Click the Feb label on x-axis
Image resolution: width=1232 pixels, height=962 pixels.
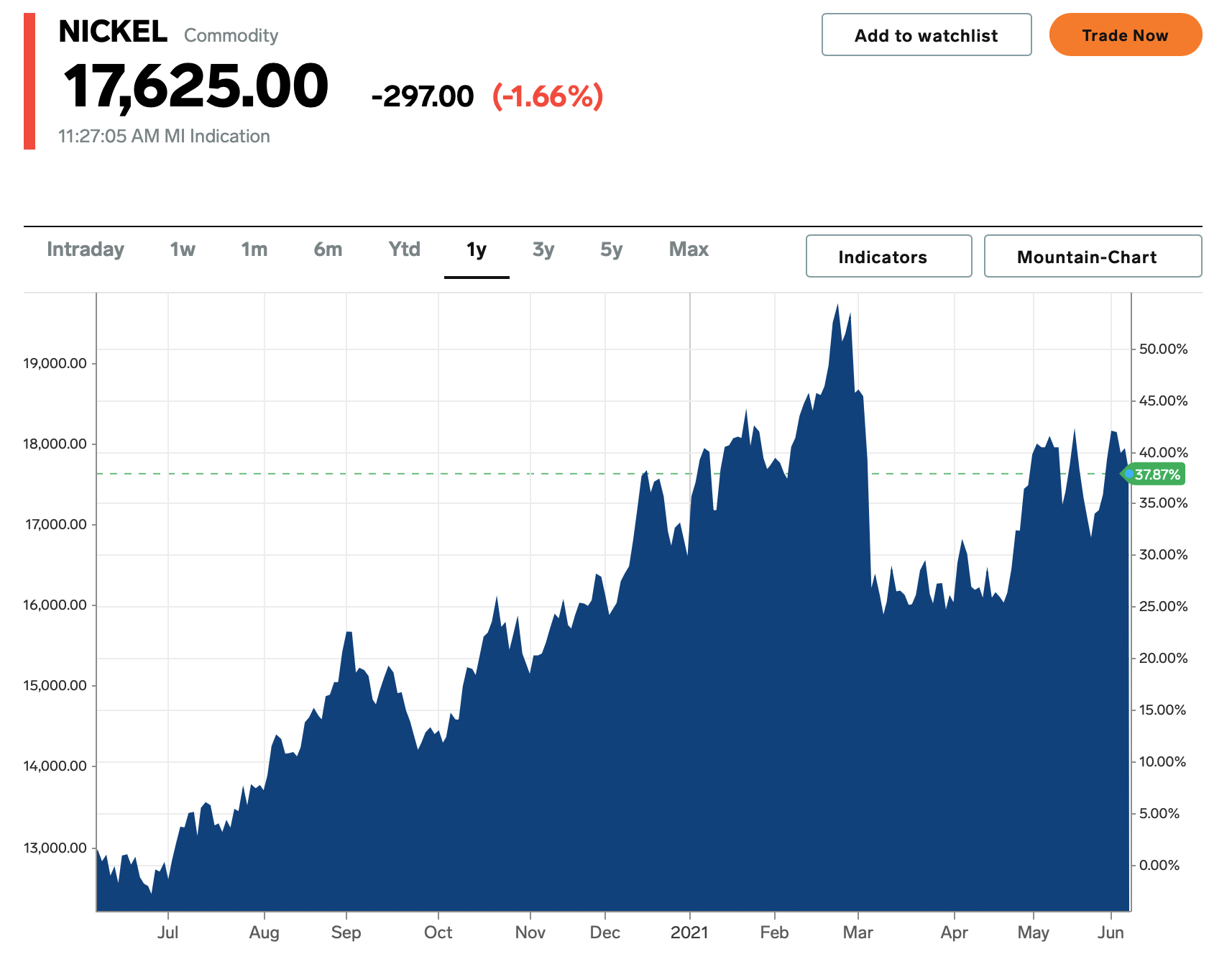pyautogui.click(x=774, y=933)
